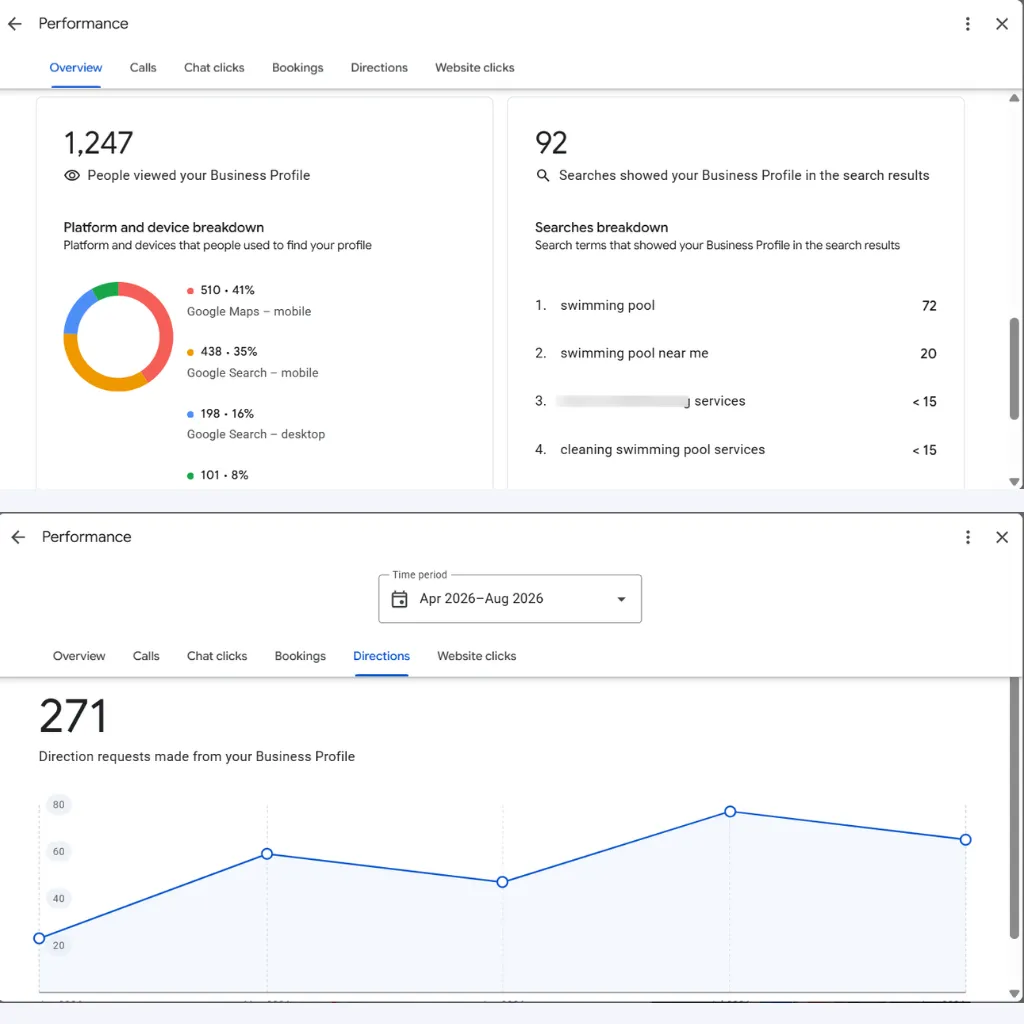The height and width of the screenshot is (1024, 1024).
Task: Click blue legend dot for Google Search desktop
Action: point(190,414)
